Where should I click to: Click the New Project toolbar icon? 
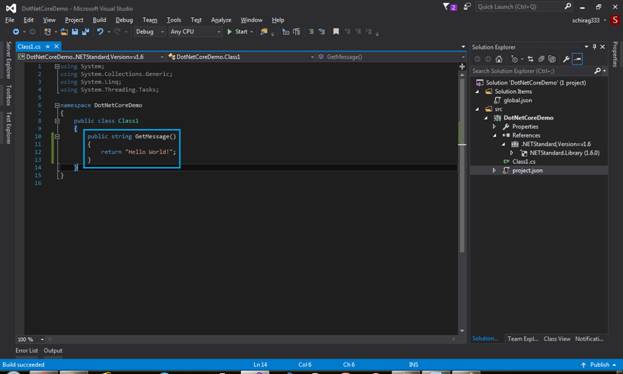coord(47,32)
